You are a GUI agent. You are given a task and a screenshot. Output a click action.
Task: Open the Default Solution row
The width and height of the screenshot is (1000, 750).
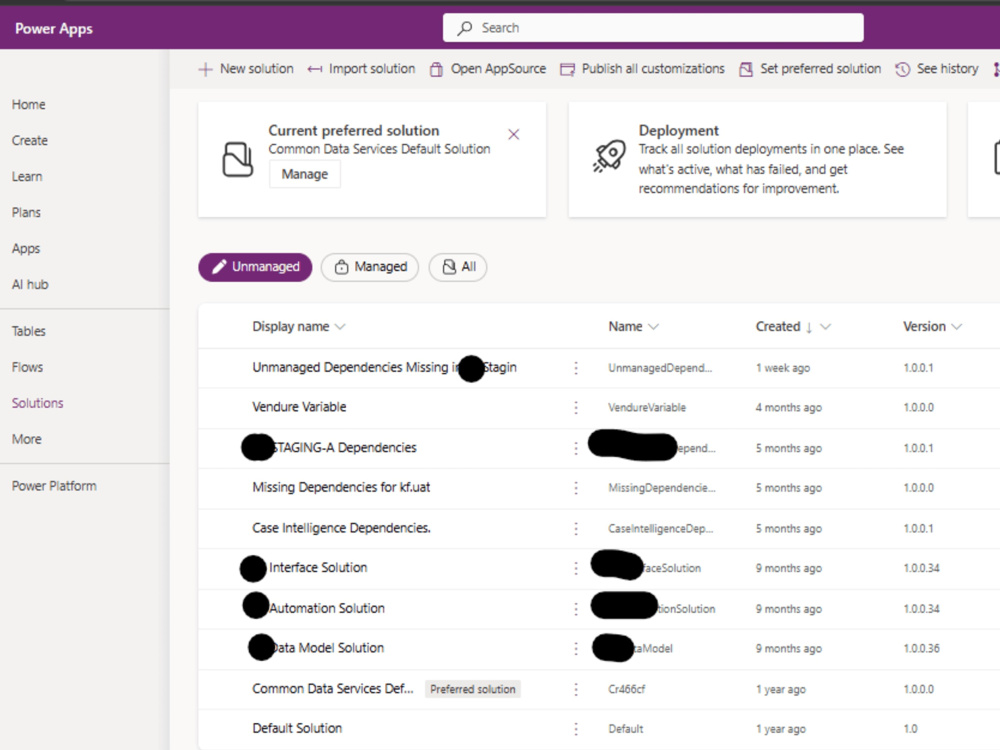297,728
